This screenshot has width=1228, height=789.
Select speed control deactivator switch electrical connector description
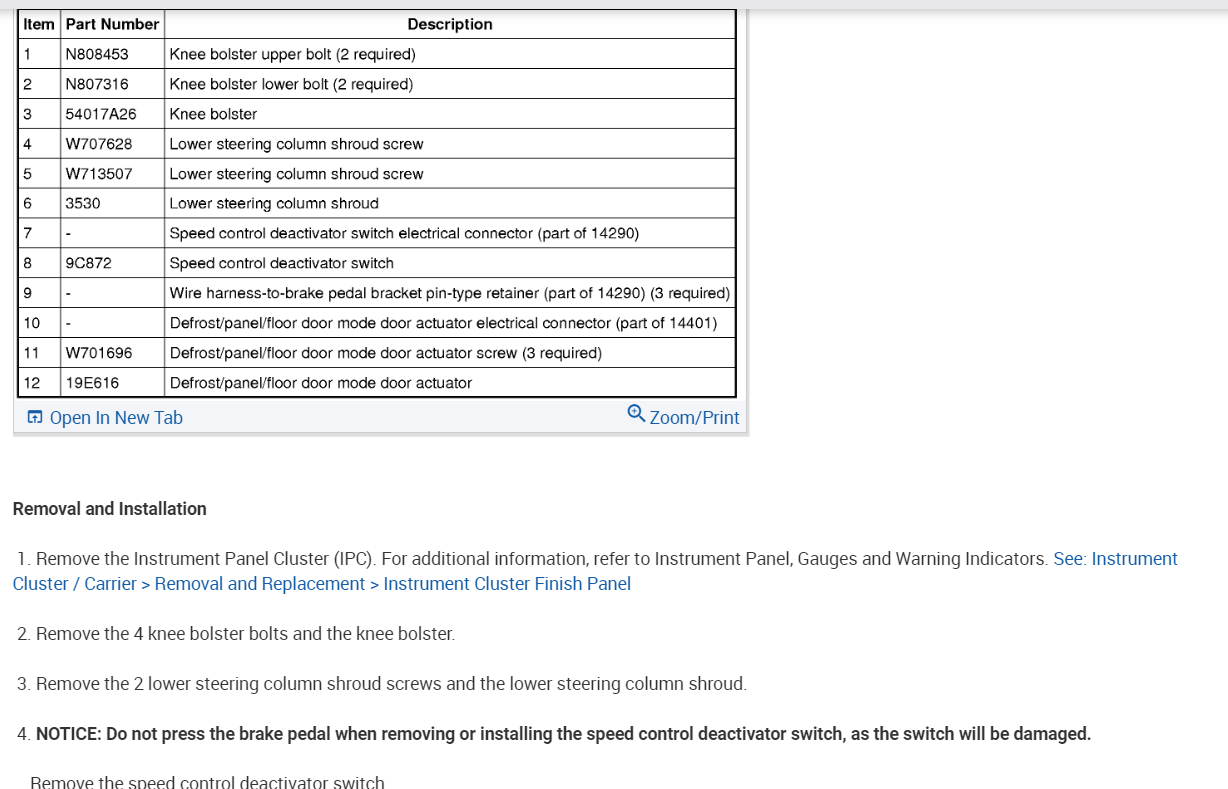(x=404, y=233)
